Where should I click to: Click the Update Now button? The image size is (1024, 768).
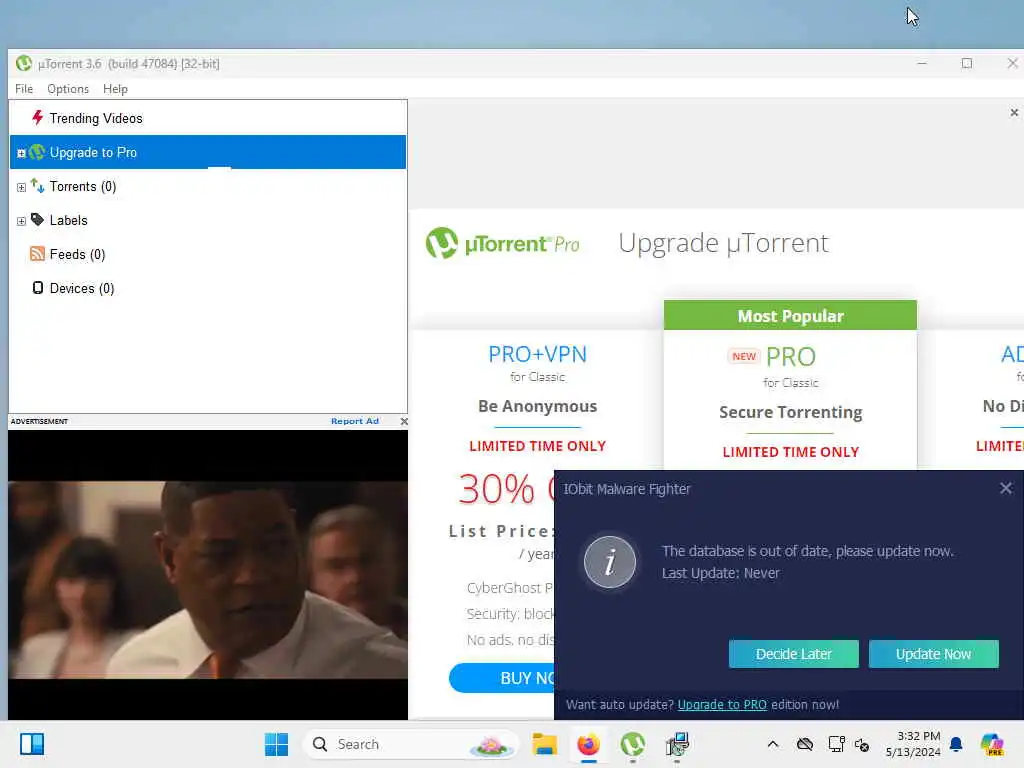coord(933,654)
